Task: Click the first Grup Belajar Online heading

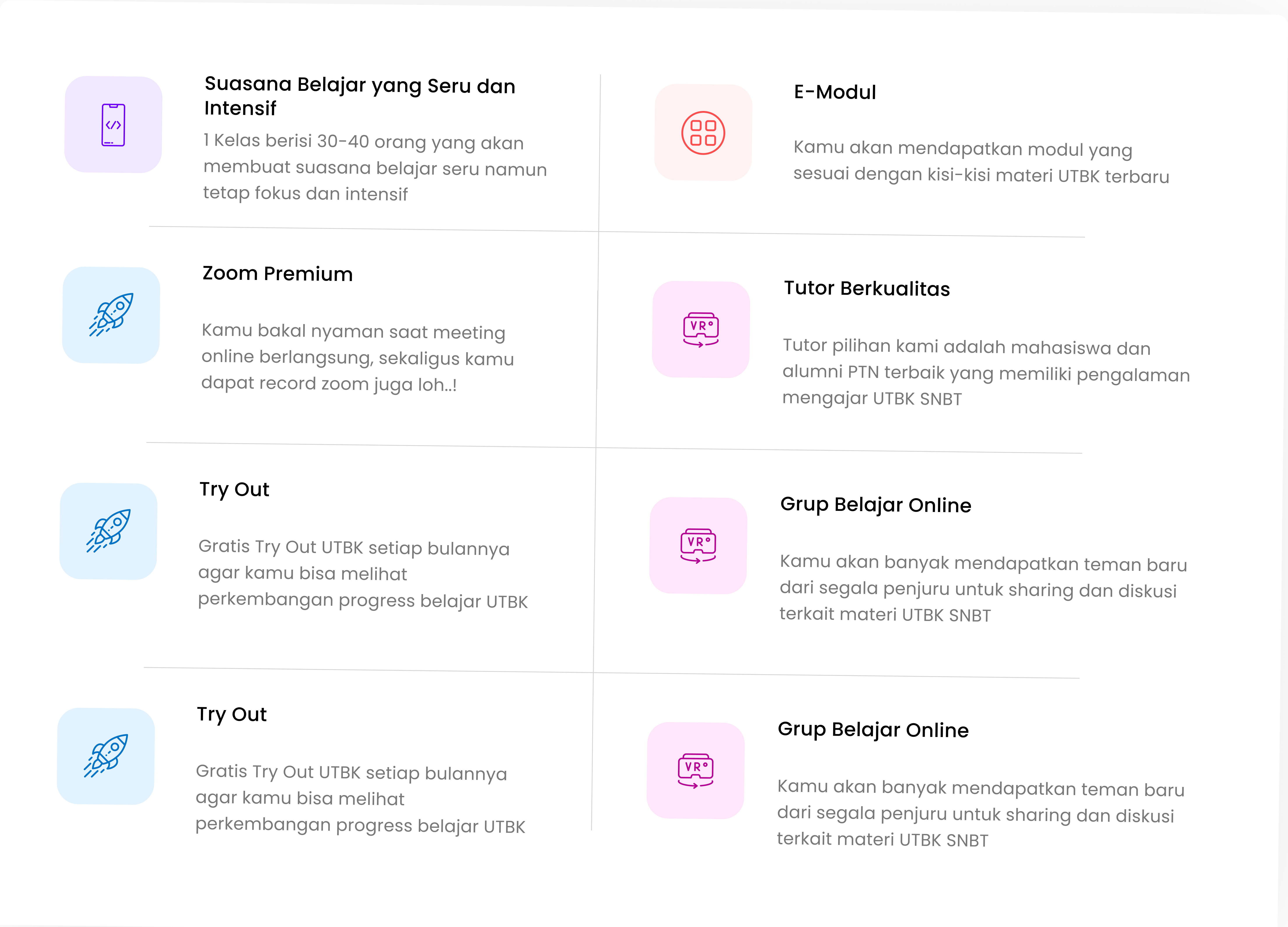Action: pos(876,504)
